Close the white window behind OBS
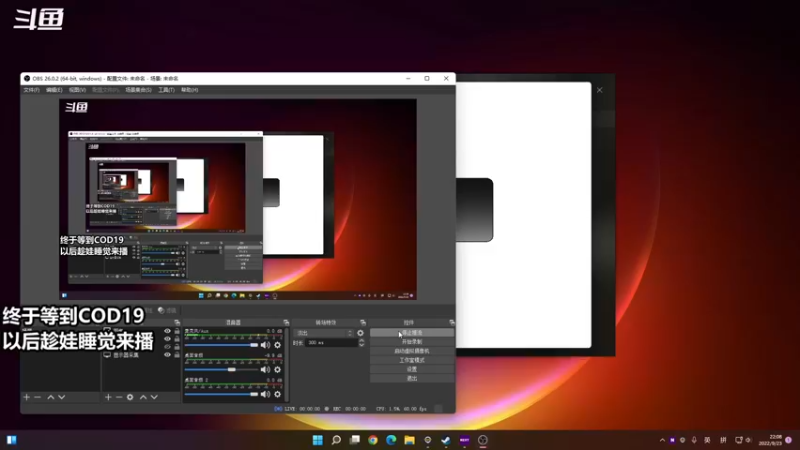The image size is (800, 450). pyautogui.click(x=599, y=90)
